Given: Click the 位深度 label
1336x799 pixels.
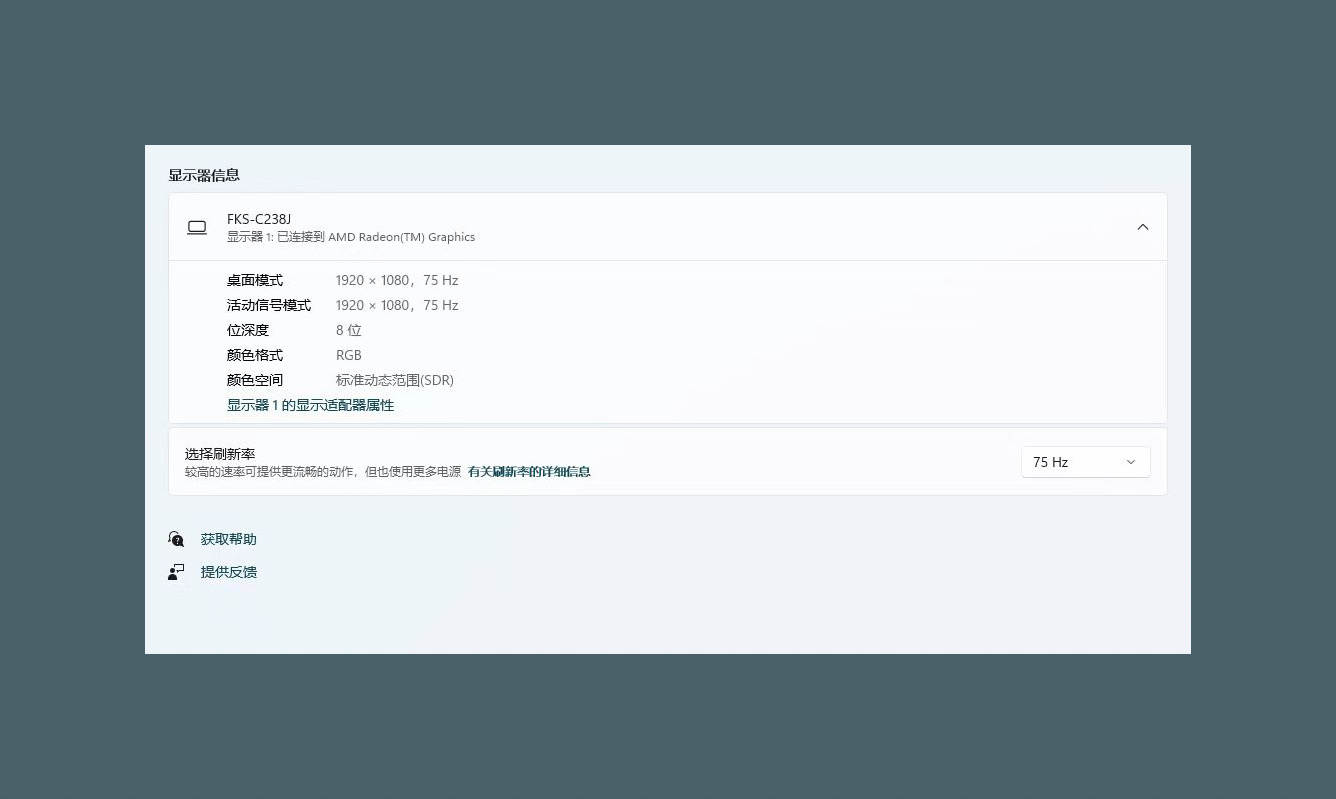Looking at the screenshot, I should (x=248, y=330).
